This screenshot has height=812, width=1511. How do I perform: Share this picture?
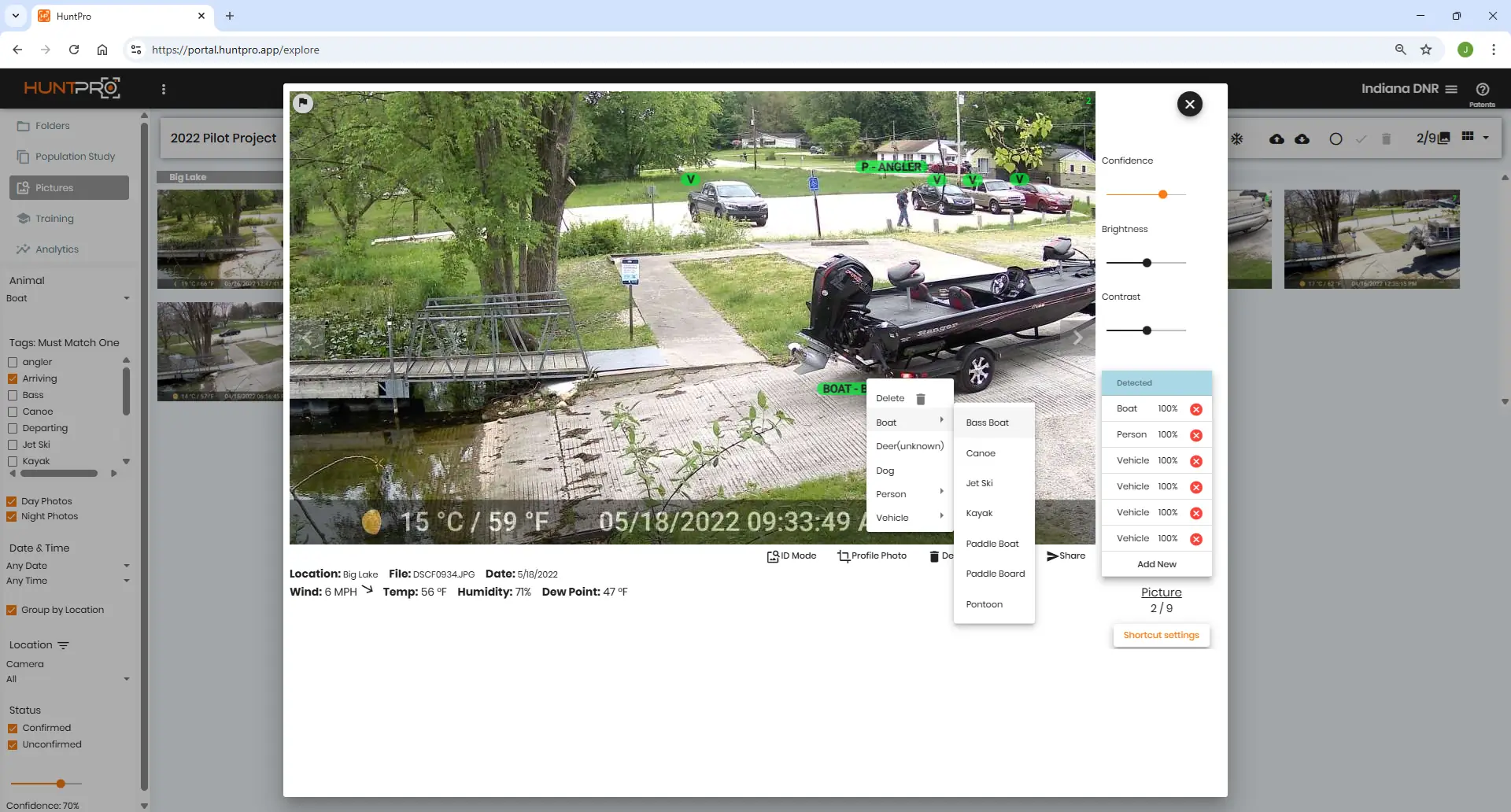click(x=1066, y=555)
